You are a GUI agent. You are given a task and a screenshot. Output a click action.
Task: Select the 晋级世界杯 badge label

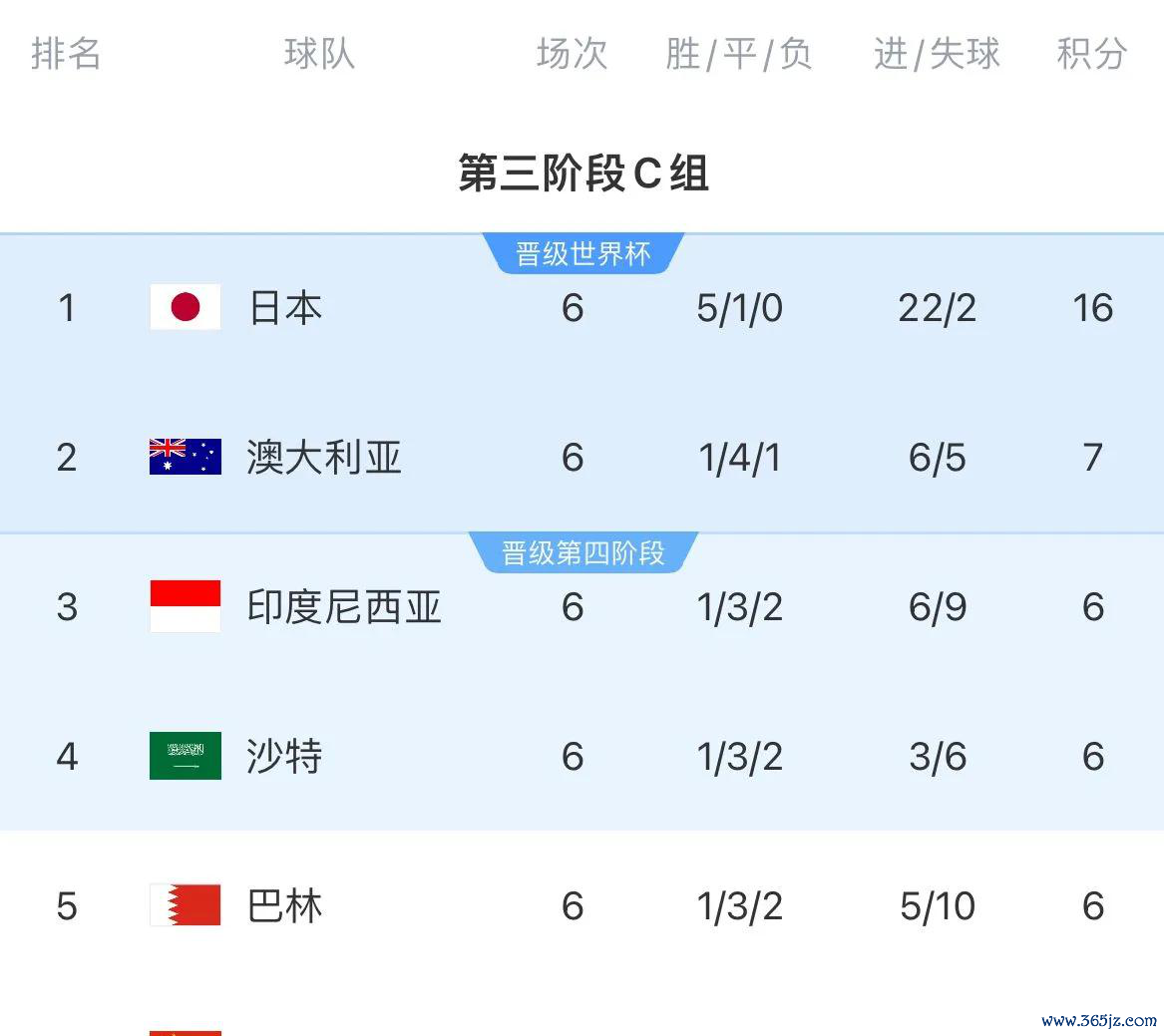(582, 254)
